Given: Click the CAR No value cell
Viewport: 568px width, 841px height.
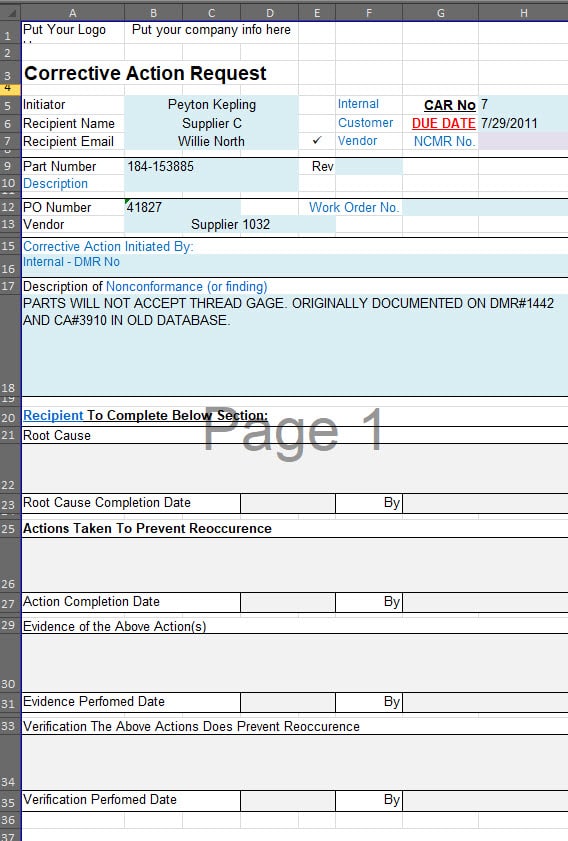Looking at the screenshot, I should tap(523, 104).
